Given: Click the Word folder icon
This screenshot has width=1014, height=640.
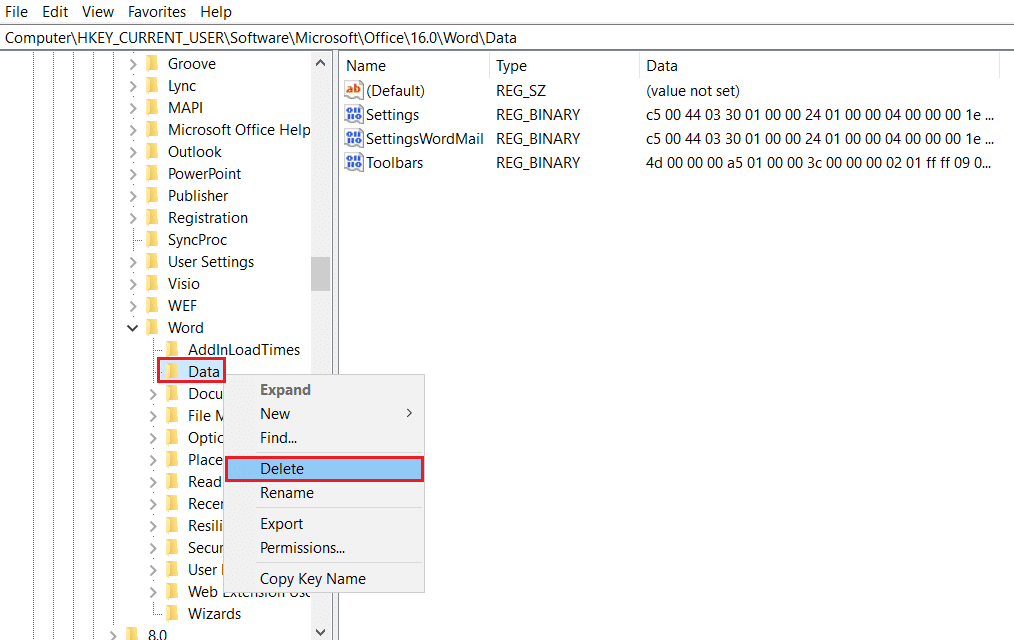Looking at the screenshot, I should [153, 327].
